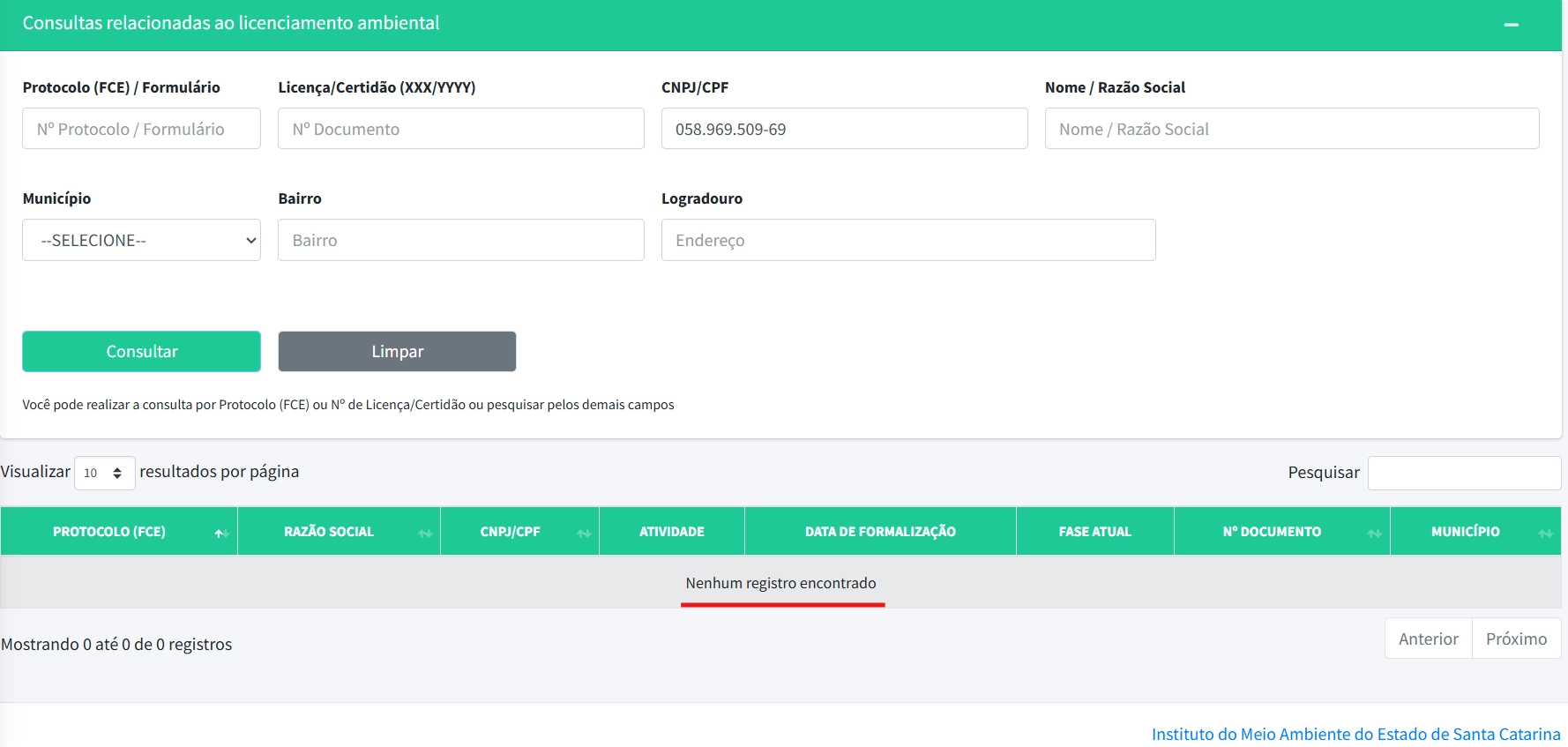Click the Consultar button
This screenshot has height=747, width=1568.
point(141,351)
